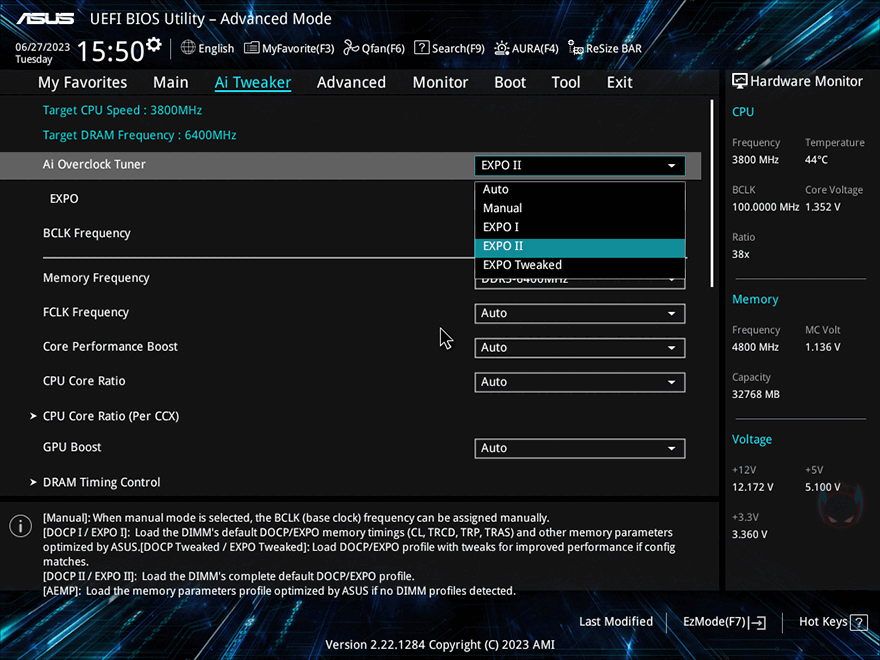The width and height of the screenshot is (880, 660).
Task: Click the EzMode exit arrow icon
Action: click(x=758, y=622)
